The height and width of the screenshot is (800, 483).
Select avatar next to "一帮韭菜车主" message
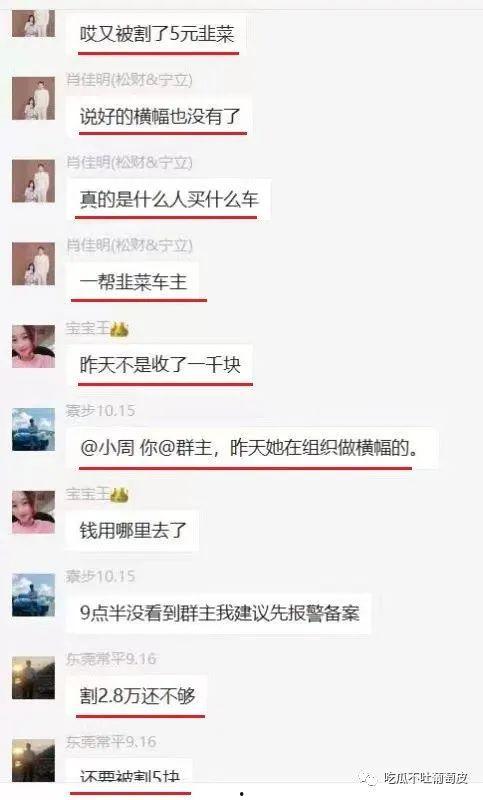33,264
